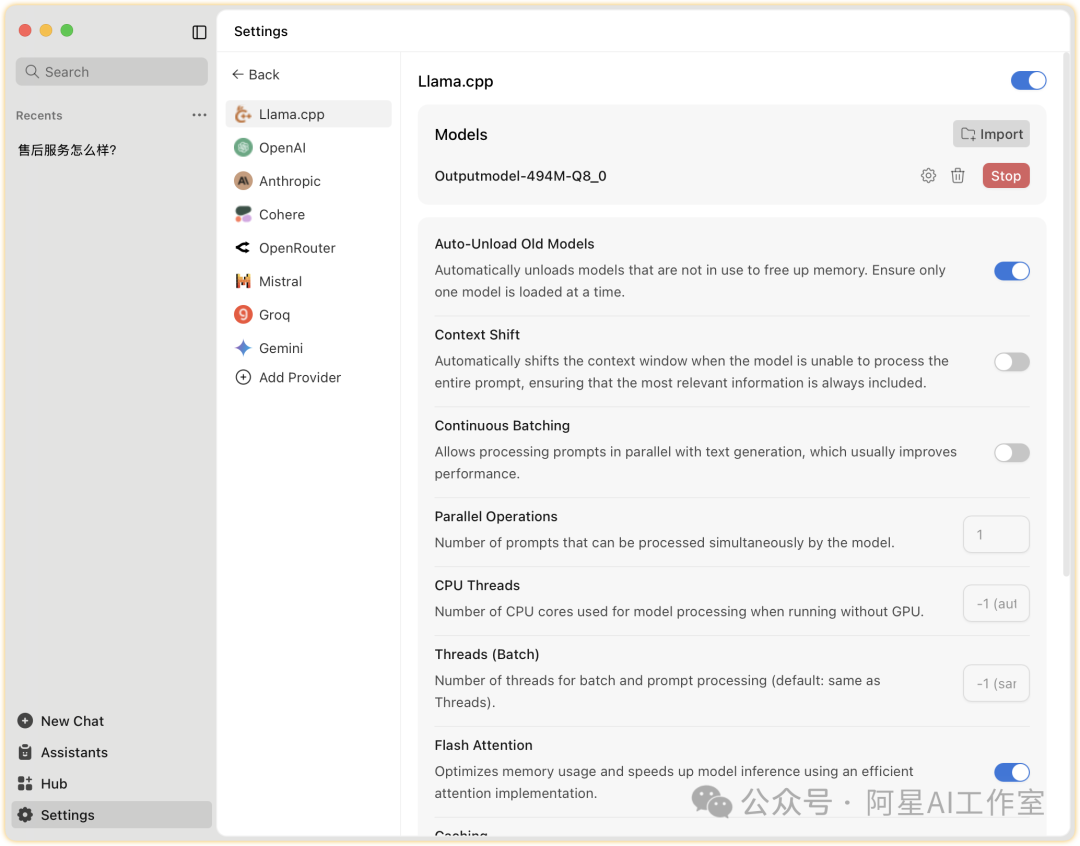Screen dimensions: 1080x846
Task: Start a New Chat
Action: pyautogui.click(x=112, y=721)
